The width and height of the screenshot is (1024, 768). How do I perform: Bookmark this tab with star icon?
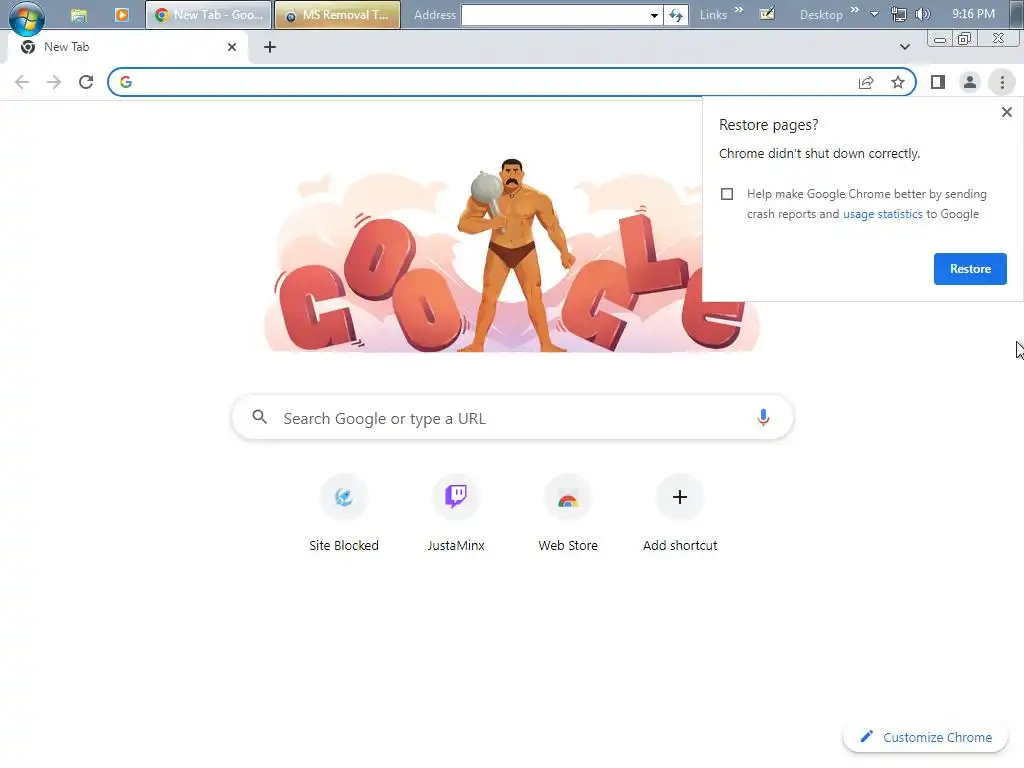tap(898, 82)
